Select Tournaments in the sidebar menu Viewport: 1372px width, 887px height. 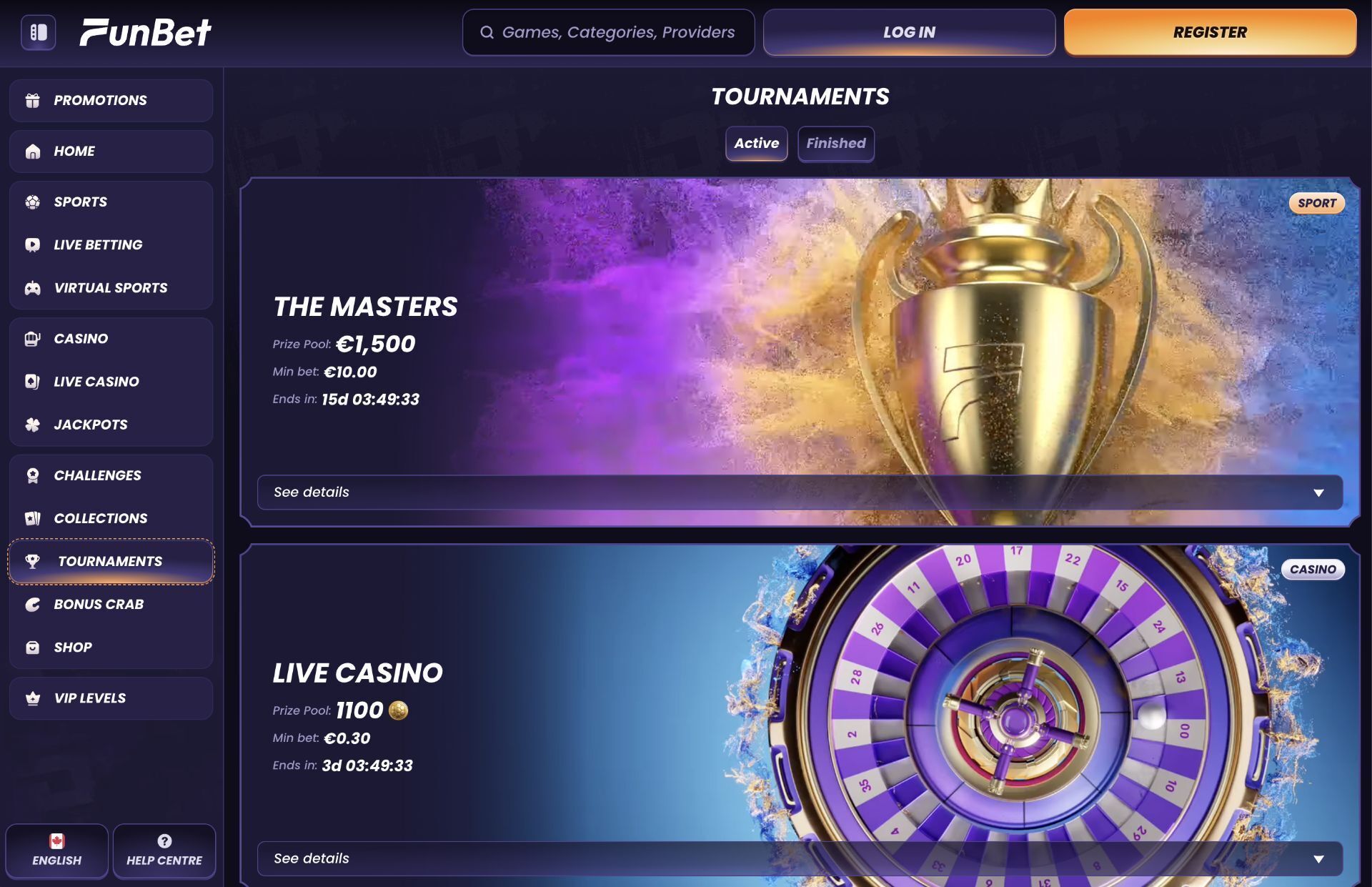(111, 562)
